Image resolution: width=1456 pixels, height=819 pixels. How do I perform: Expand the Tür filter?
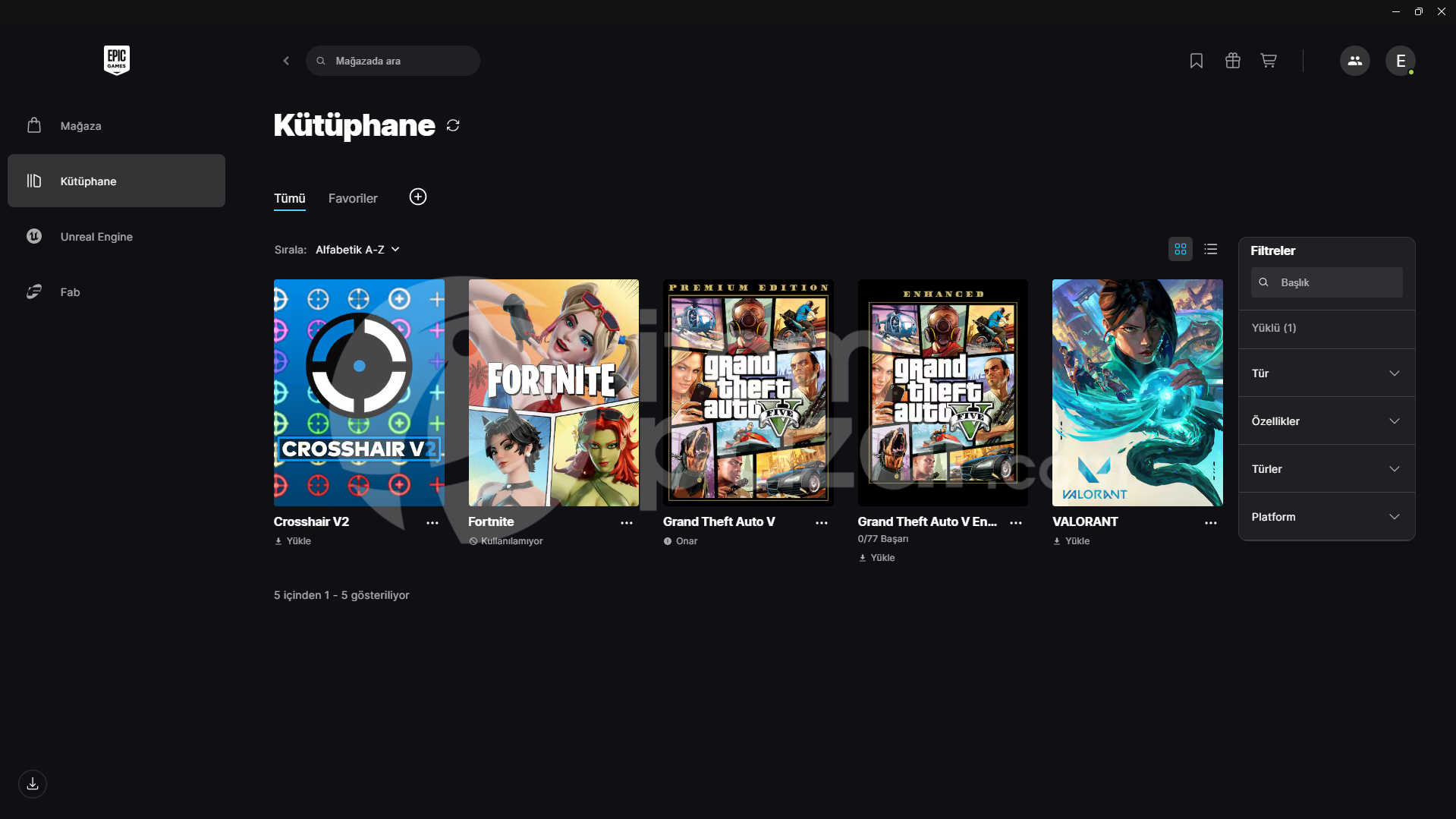[1326, 373]
